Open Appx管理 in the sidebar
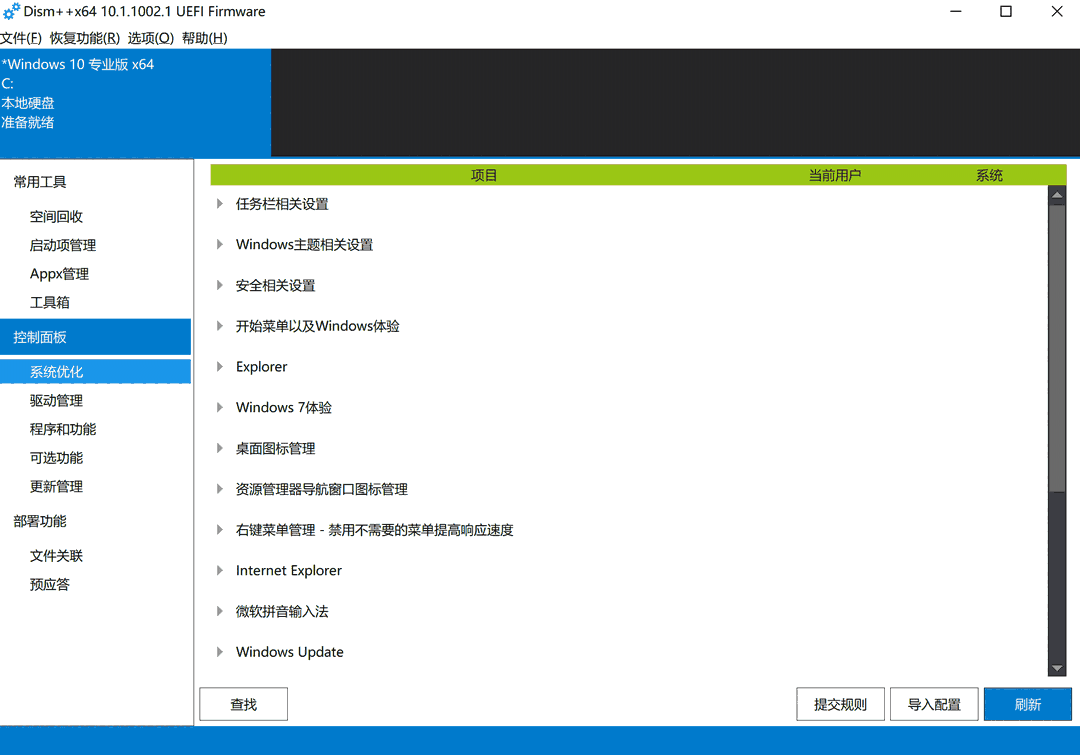Screen dimensions: 1080x755 59,273
